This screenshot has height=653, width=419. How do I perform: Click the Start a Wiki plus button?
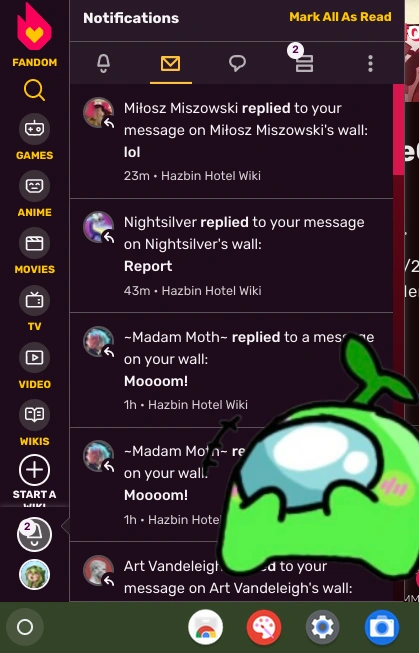[x=34, y=470]
